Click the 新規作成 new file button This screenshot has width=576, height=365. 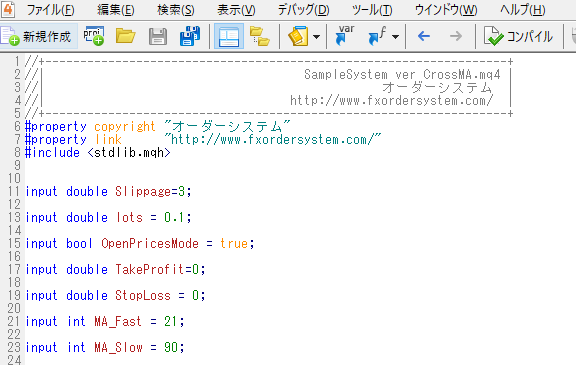39,36
